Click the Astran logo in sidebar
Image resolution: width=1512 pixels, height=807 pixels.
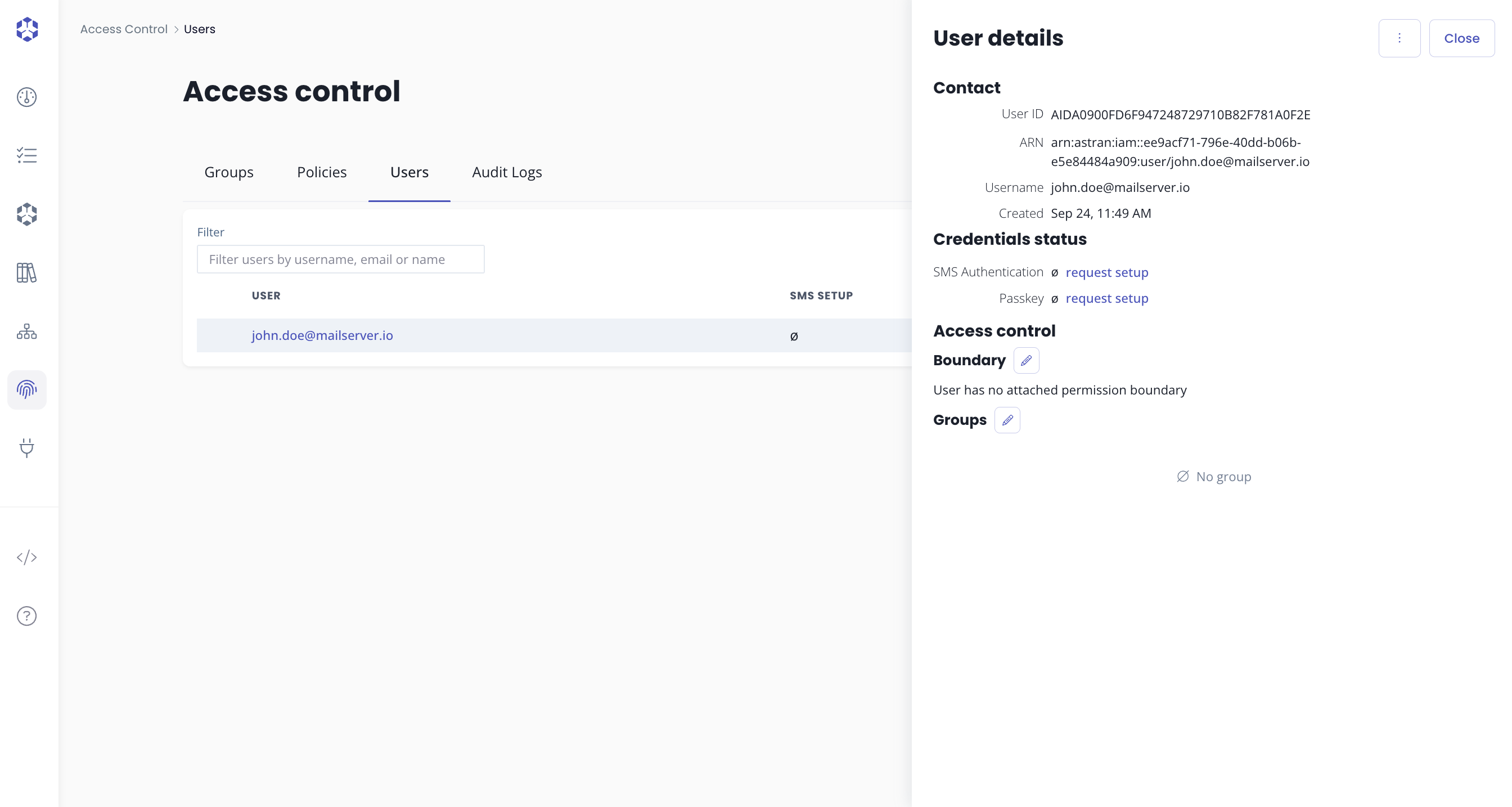[x=27, y=29]
